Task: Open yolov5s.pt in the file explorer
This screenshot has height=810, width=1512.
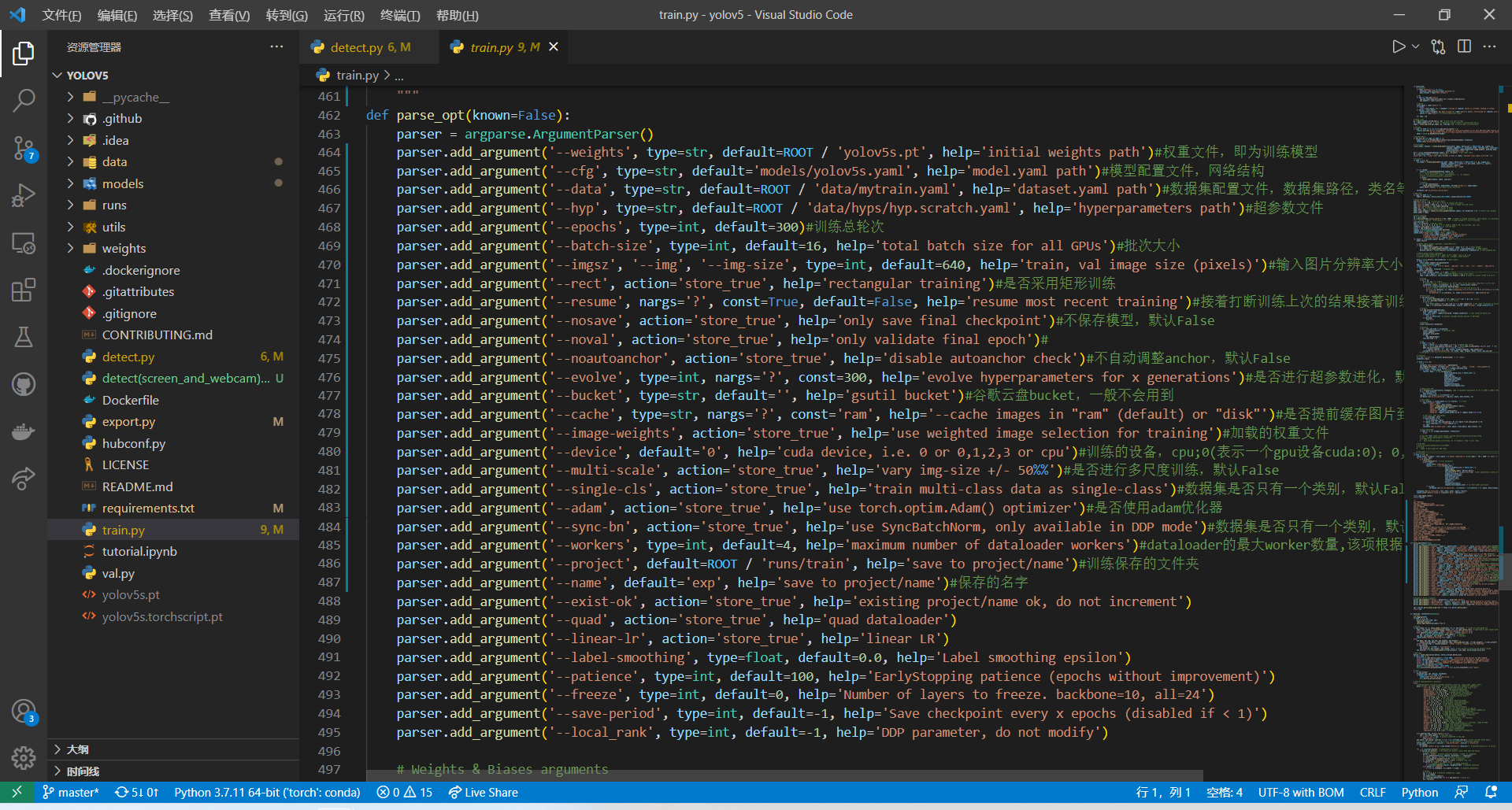Action: click(173, 595)
